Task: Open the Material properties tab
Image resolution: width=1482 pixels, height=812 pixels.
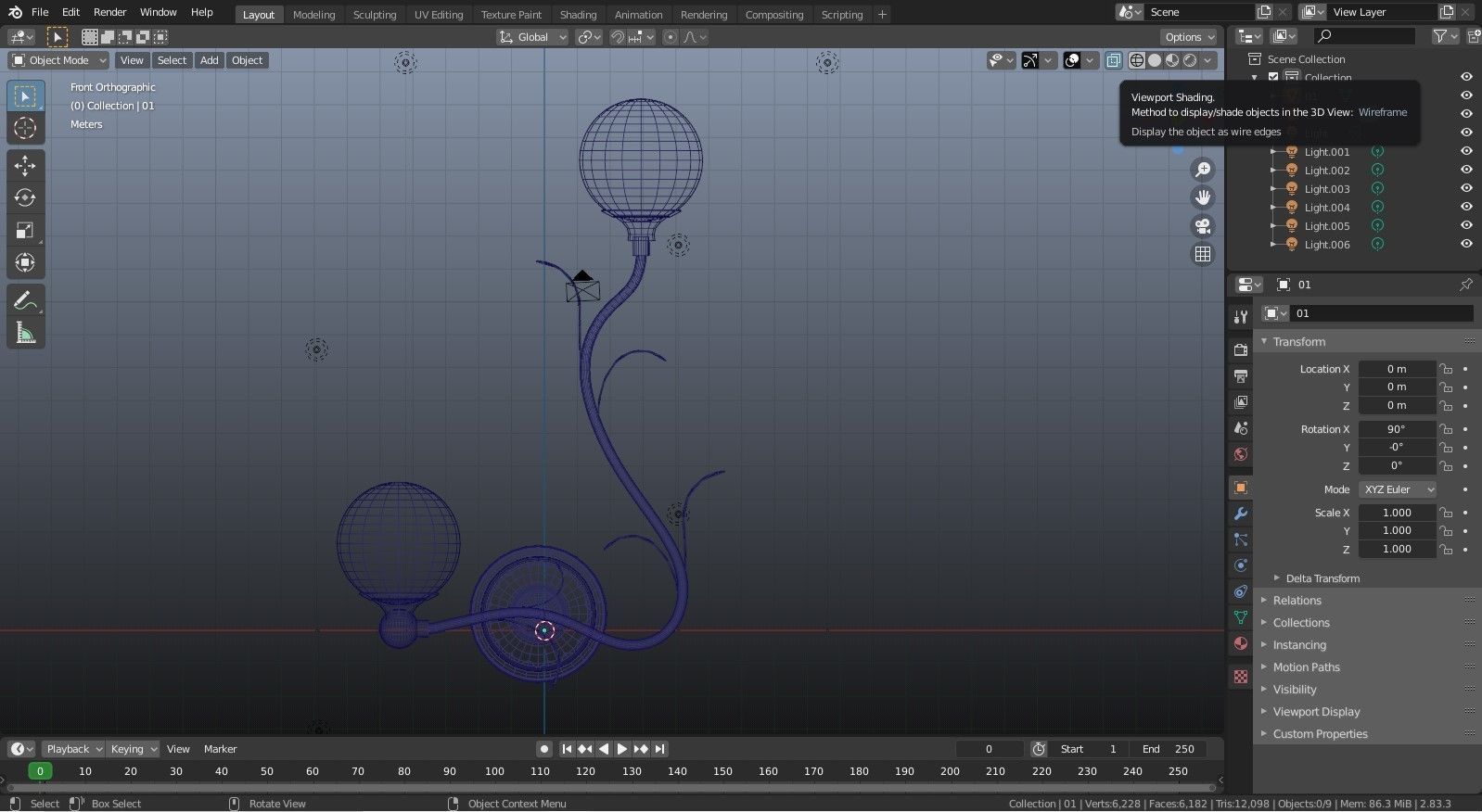Action: (1241, 643)
